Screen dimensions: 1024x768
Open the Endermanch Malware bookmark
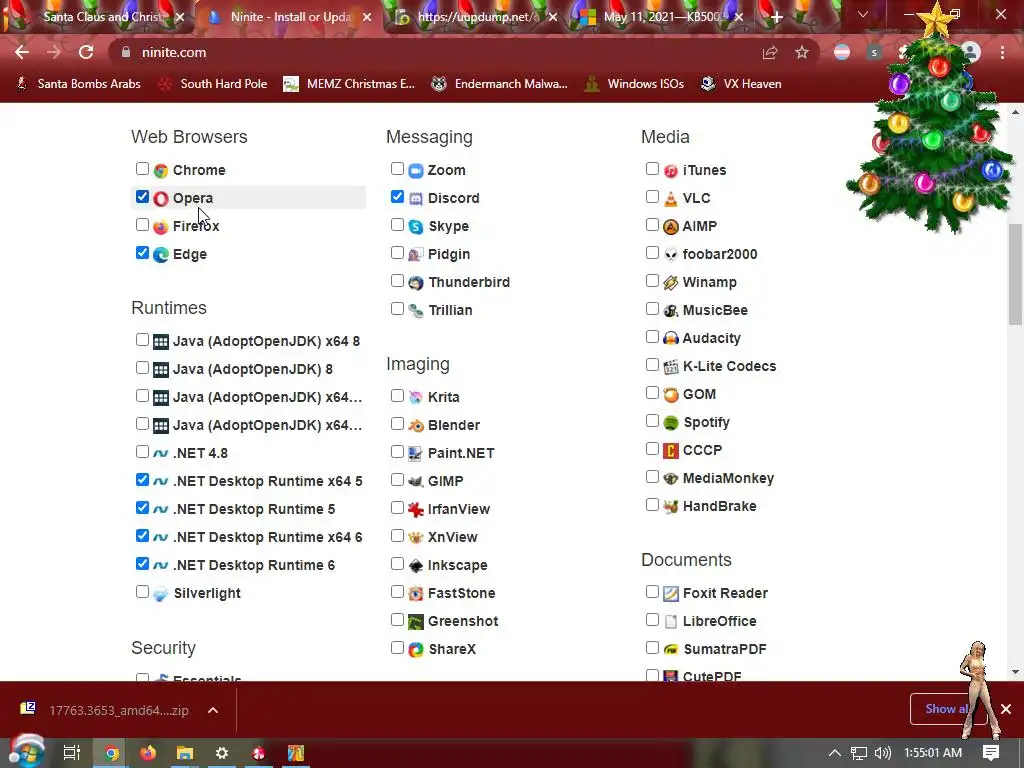pos(500,84)
